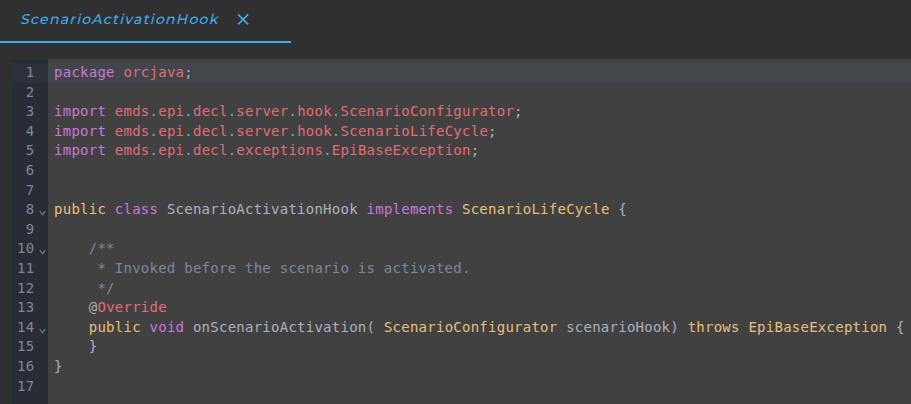Collapse the onScenarioActivation method fold on line 14
The image size is (911, 404).
42,330
